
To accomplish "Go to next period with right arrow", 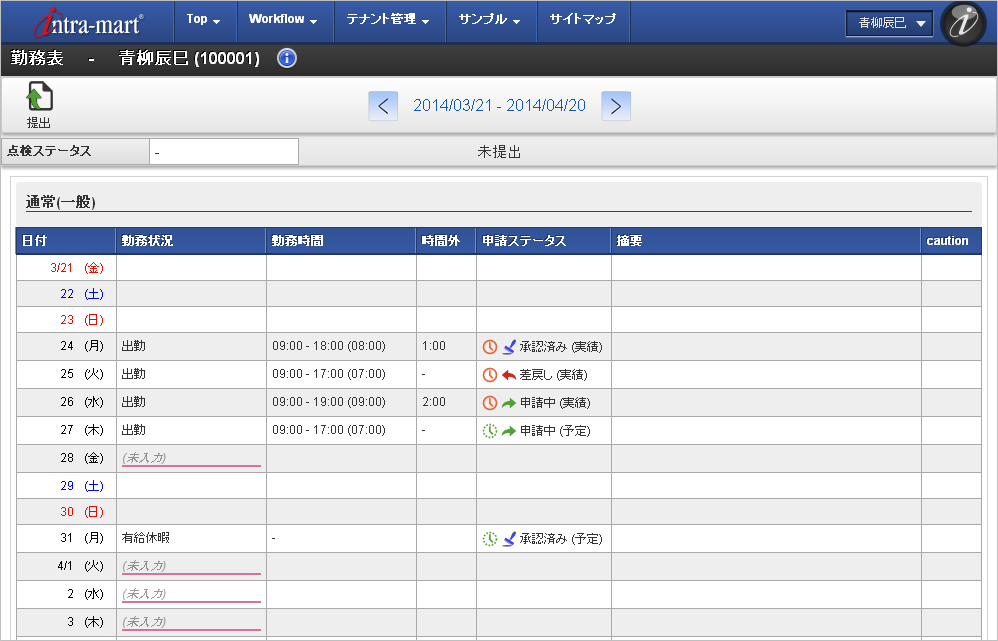I will [616, 106].
